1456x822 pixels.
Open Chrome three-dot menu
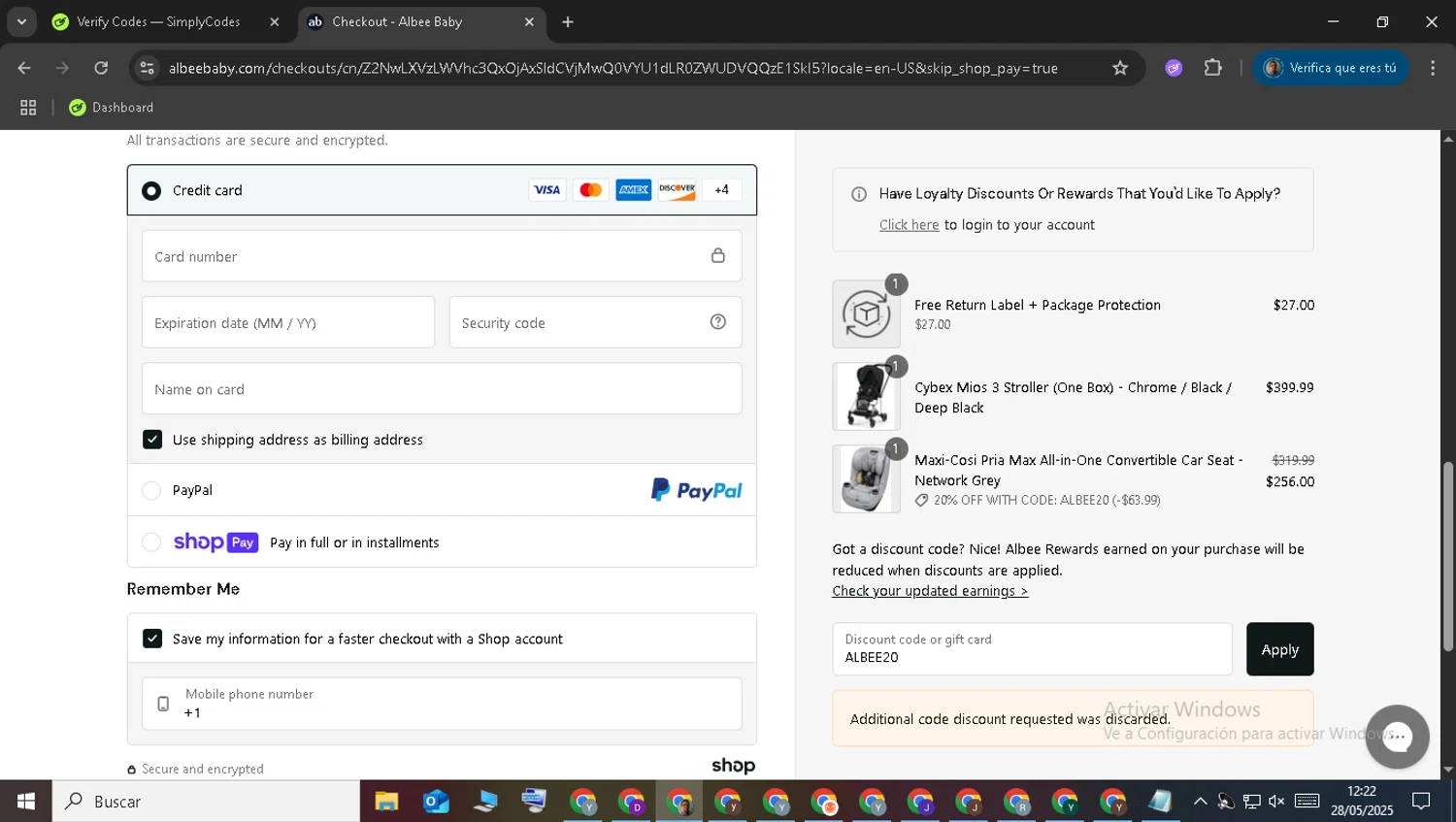pos(1433,68)
